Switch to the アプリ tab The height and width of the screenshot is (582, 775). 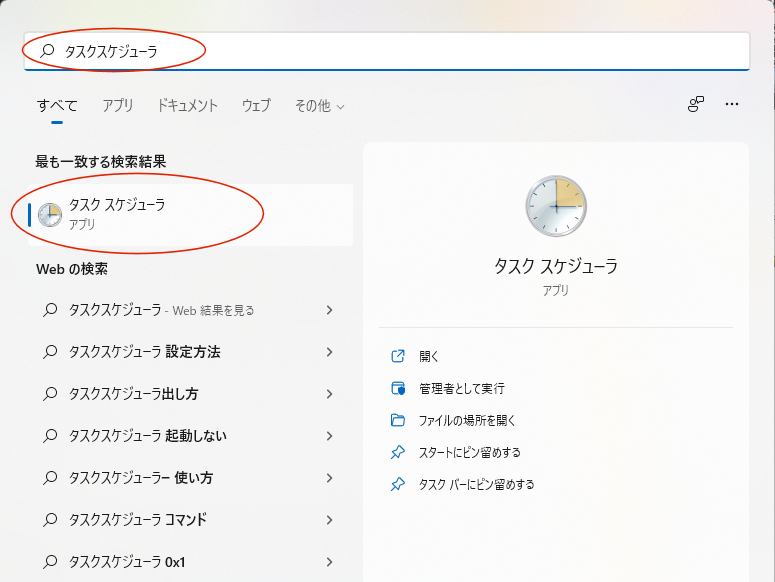(x=118, y=106)
